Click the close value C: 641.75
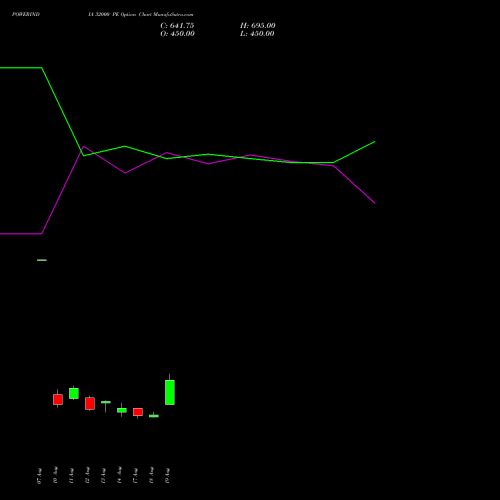Screen dimensions: 500x500 tap(177, 26)
